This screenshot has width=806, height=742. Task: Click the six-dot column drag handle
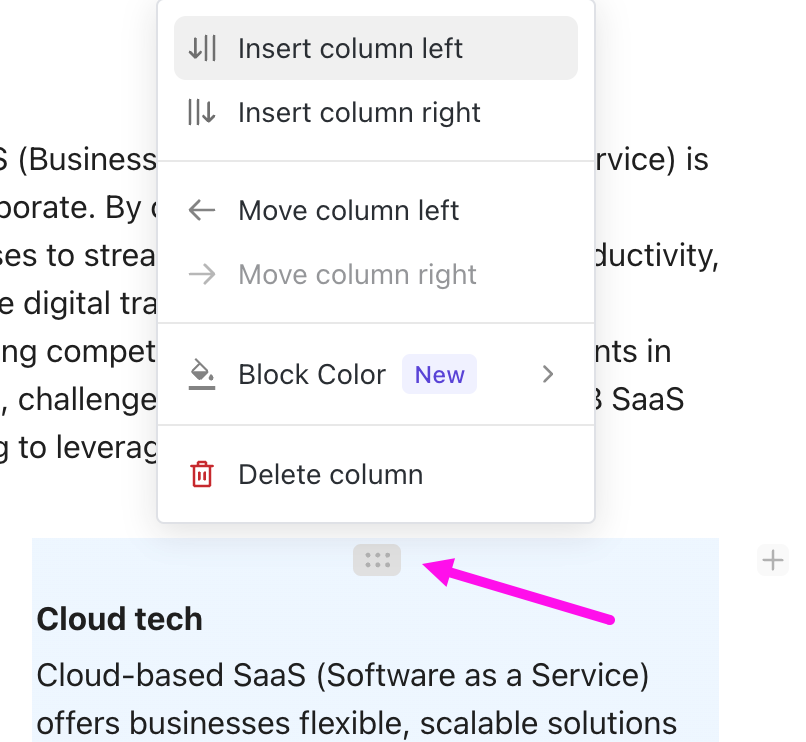pos(377,560)
